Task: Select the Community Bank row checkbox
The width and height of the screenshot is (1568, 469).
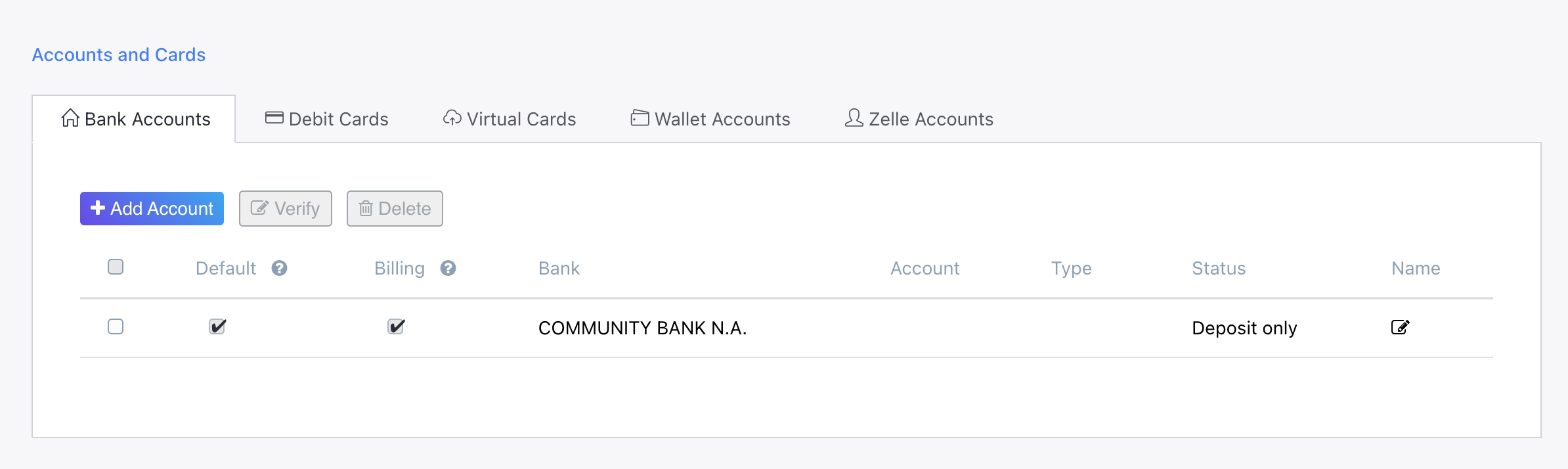Action: (x=116, y=326)
